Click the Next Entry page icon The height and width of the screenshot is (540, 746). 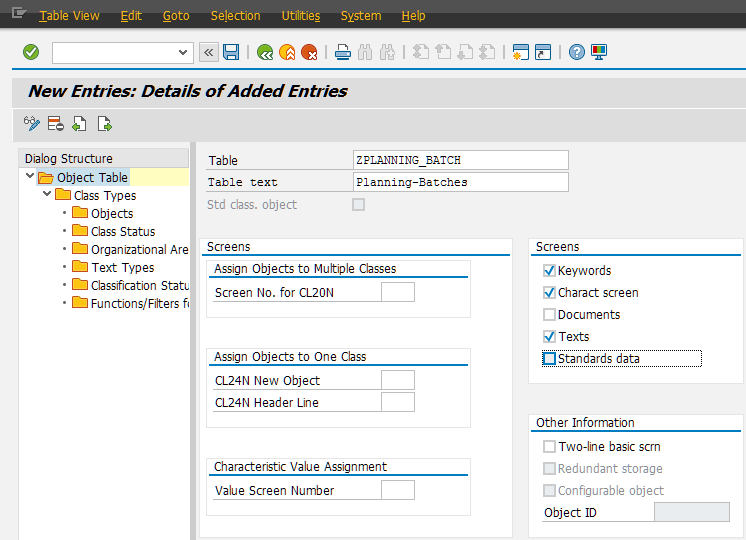pos(104,124)
